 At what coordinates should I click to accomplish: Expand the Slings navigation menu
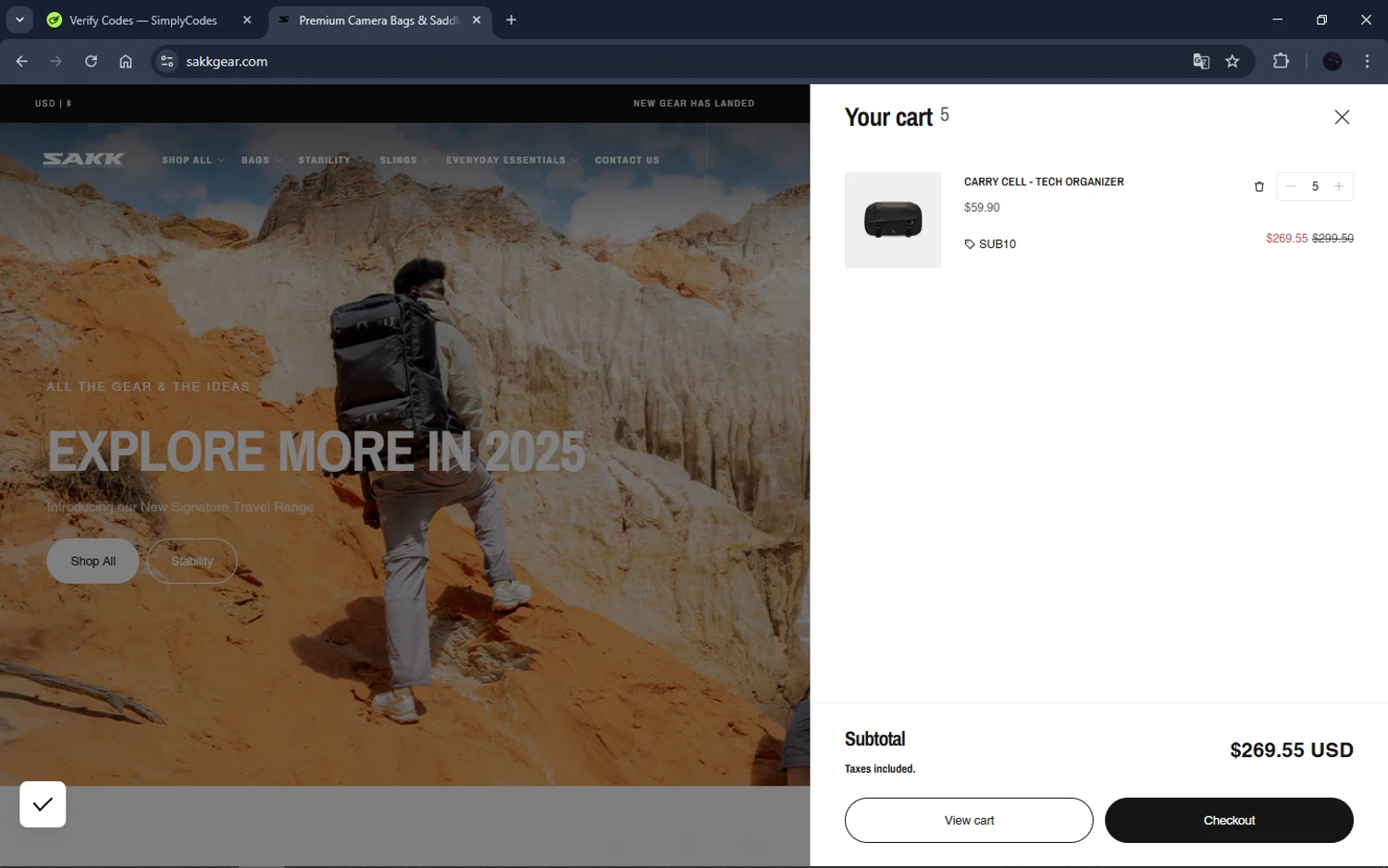[404, 160]
